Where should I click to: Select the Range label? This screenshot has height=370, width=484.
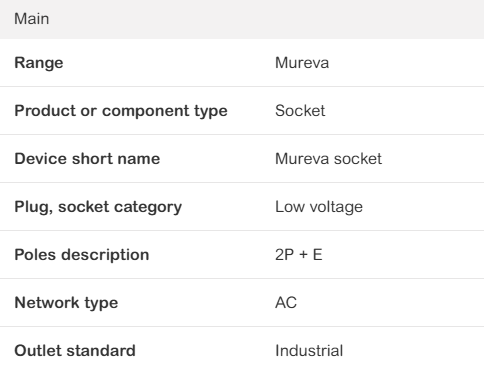[x=39, y=63]
